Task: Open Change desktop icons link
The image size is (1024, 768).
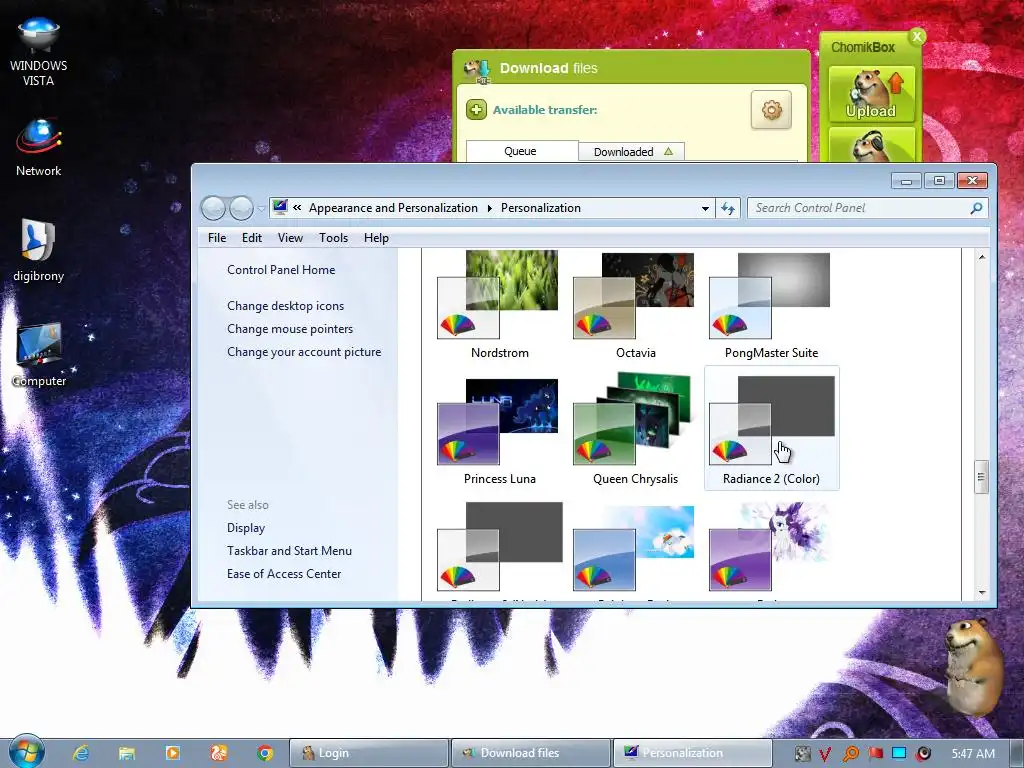Action: click(285, 306)
